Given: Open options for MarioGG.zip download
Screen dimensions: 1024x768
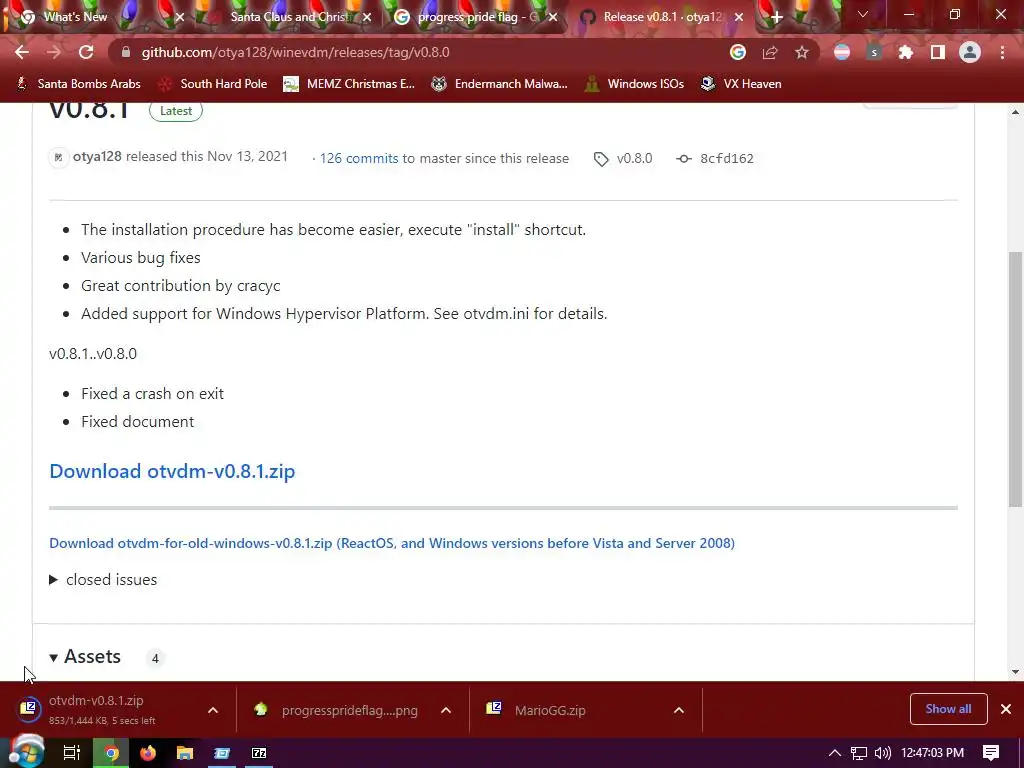Looking at the screenshot, I should click(x=679, y=710).
